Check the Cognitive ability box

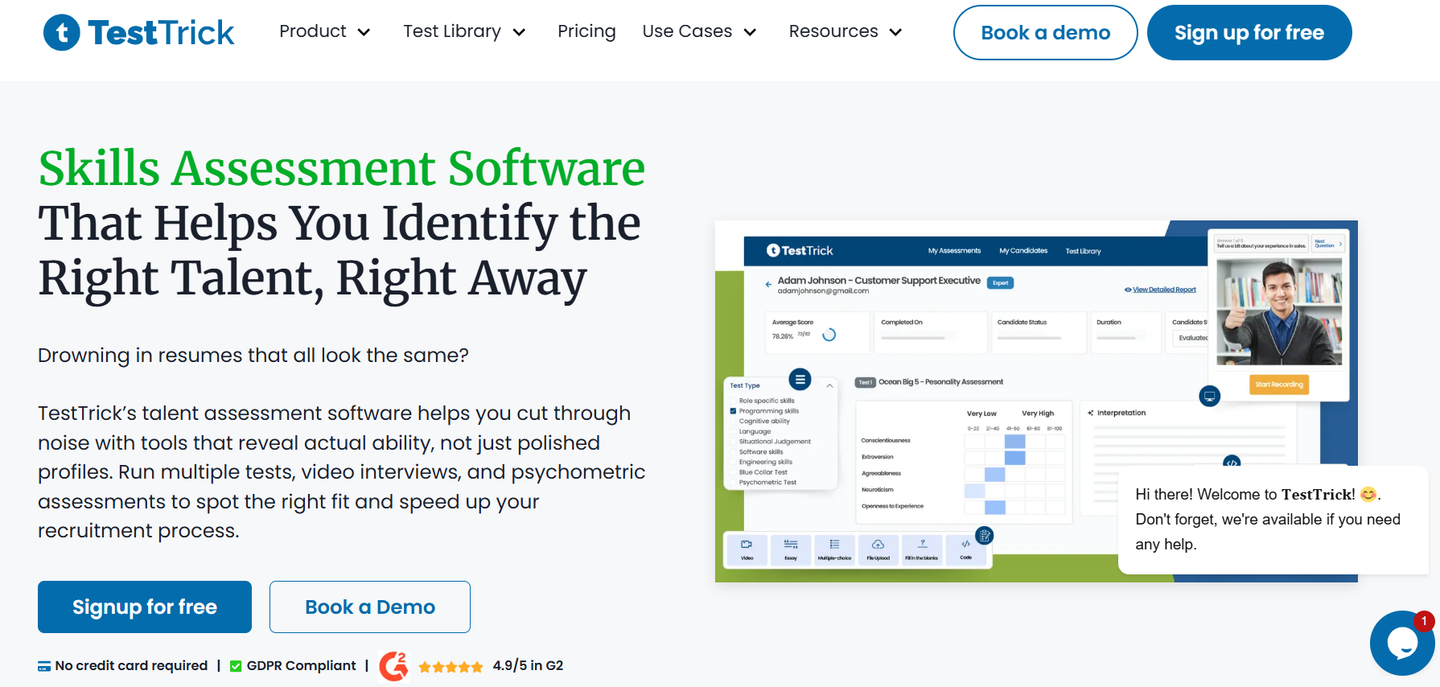pos(733,421)
